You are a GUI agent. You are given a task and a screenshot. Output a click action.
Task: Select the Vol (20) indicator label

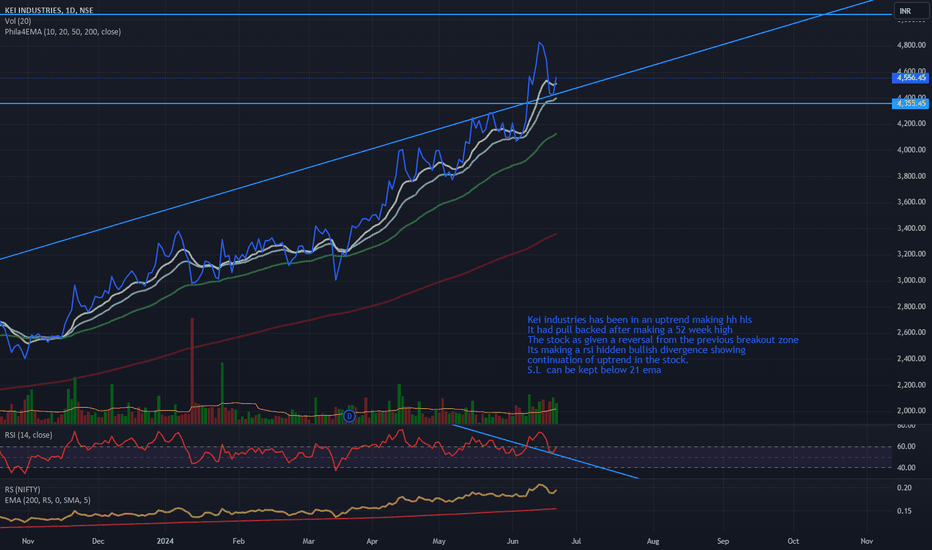tap(18, 21)
